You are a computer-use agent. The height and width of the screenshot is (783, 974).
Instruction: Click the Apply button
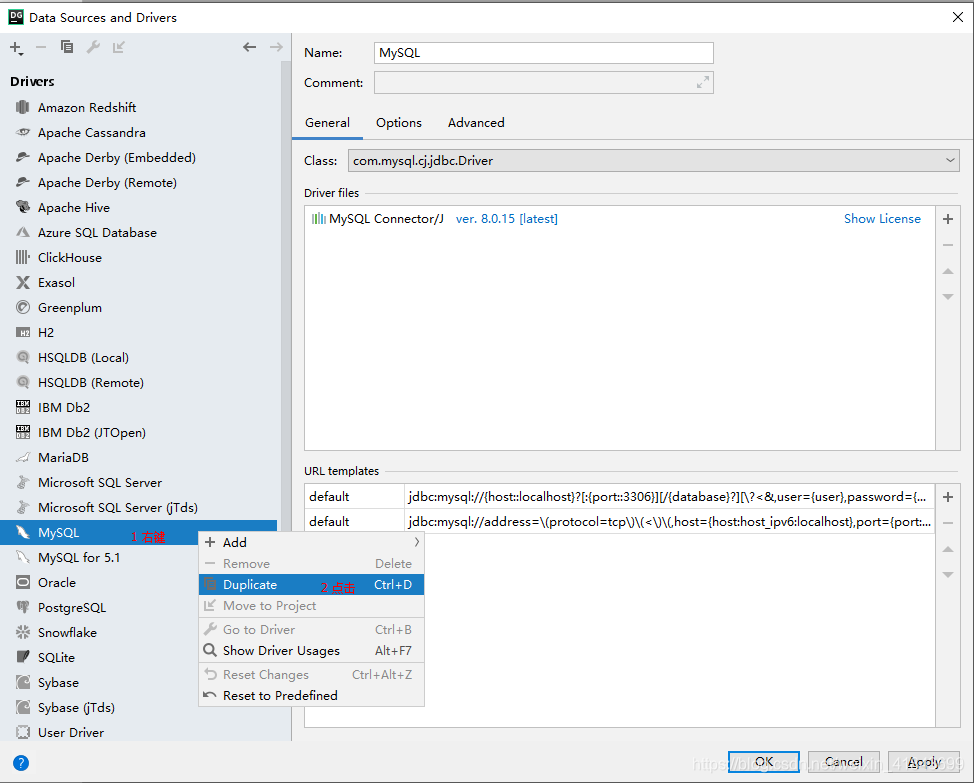[924, 762]
